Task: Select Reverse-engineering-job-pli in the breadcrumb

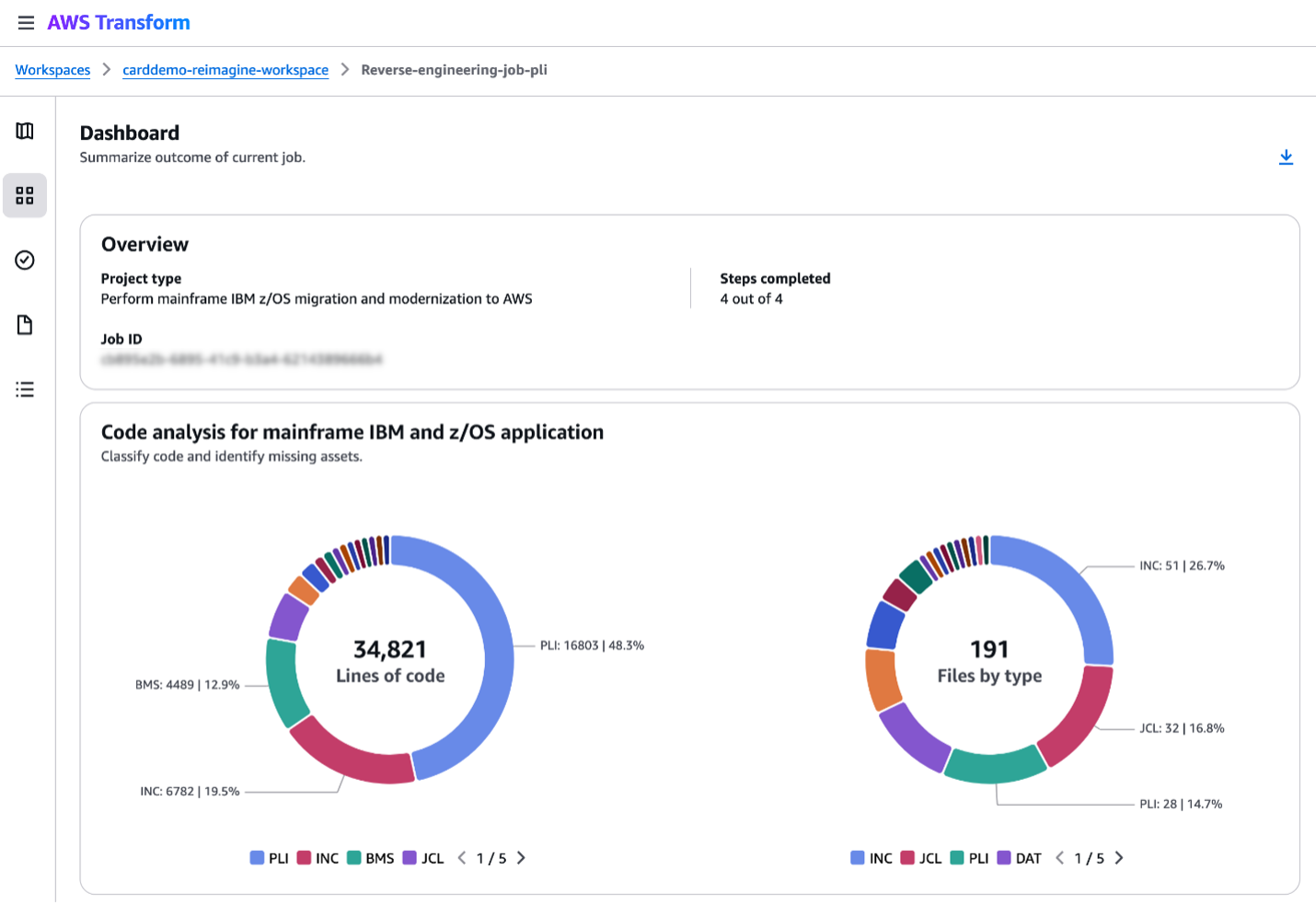Action: pyautogui.click(x=454, y=69)
